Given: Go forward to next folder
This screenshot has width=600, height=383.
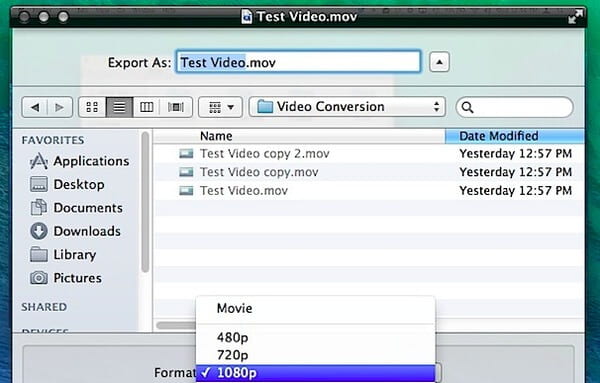Looking at the screenshot, I should 60,107.
